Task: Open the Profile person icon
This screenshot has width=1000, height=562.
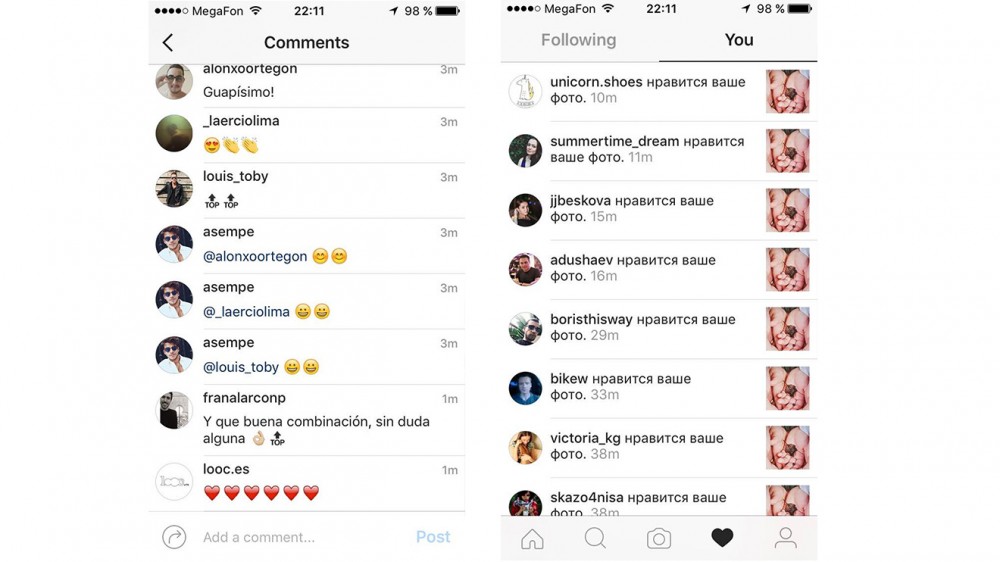Action: pyautogui.click(x=785, y=538)
